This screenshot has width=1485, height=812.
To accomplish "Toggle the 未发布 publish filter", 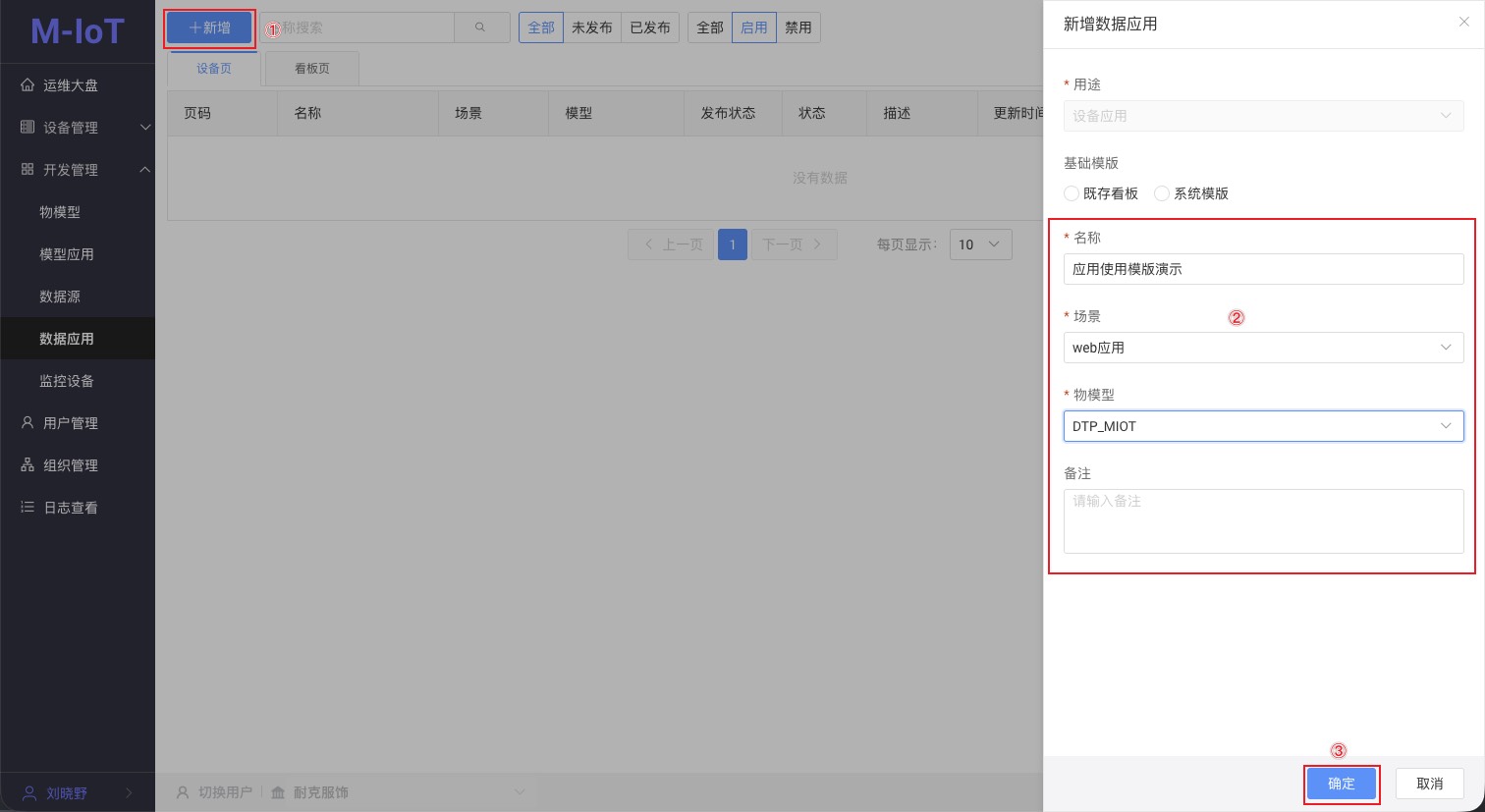I will [x=591, y=27].
